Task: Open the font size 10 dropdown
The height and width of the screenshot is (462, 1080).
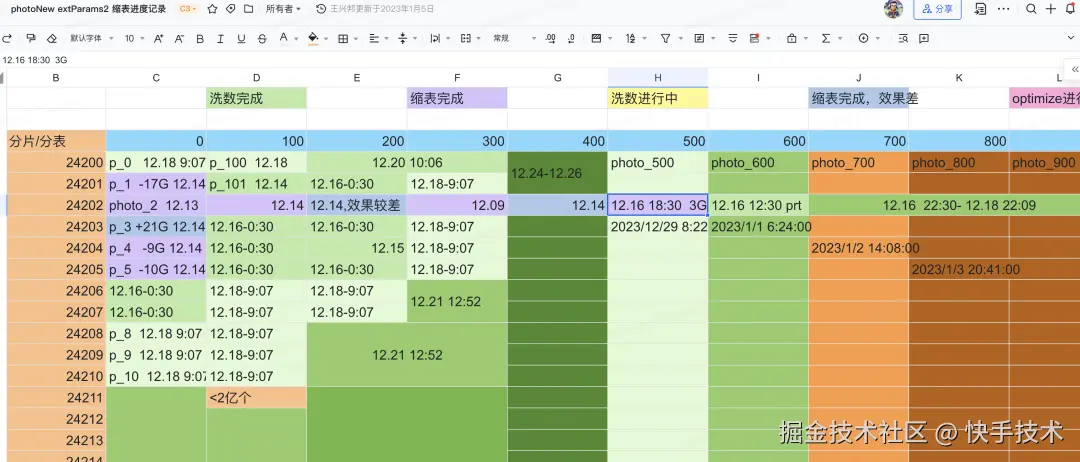Action: 133,39
